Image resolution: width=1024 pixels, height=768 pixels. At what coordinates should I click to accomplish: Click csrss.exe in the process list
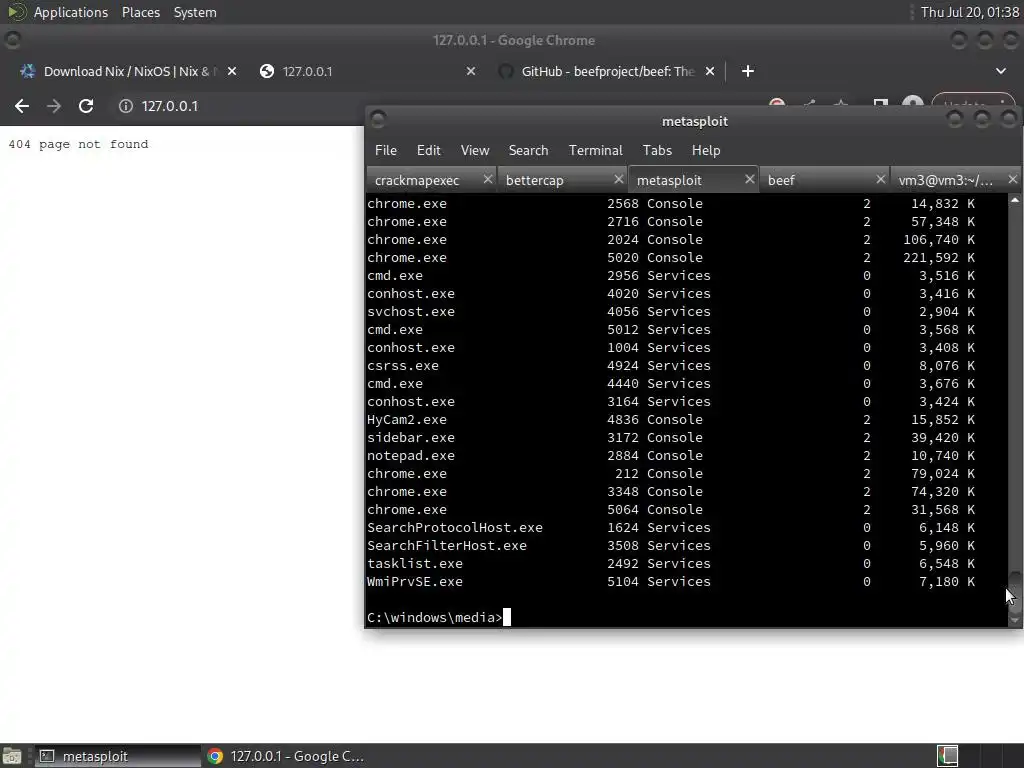click(x=402, y=366)
